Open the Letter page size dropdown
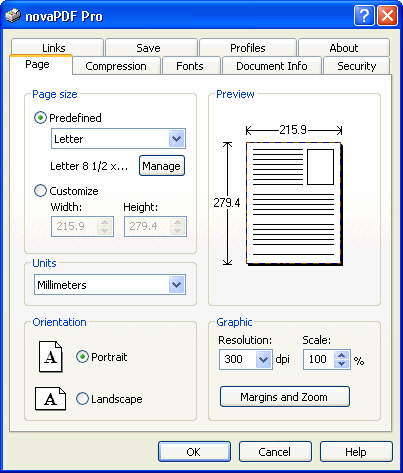403x473 pixels. tap(118, 139)
